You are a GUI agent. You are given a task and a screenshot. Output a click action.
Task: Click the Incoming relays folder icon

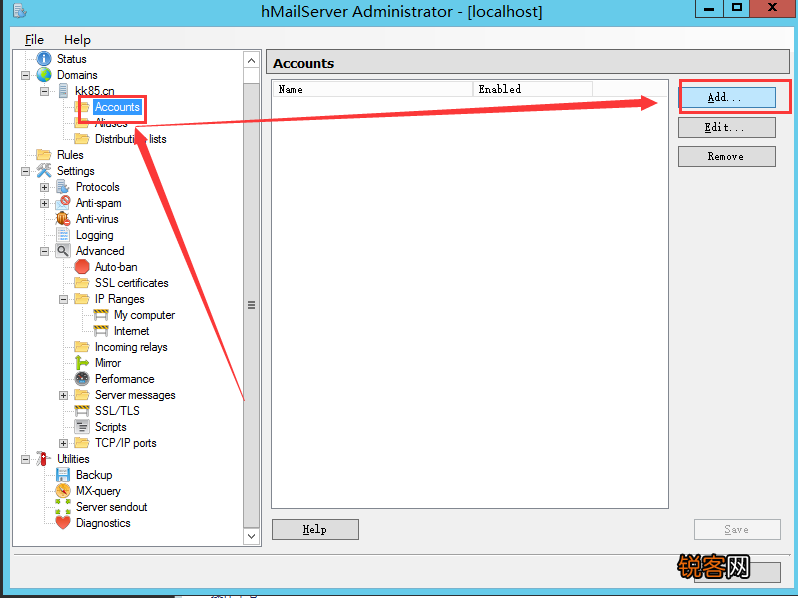[x=81, y=347]
